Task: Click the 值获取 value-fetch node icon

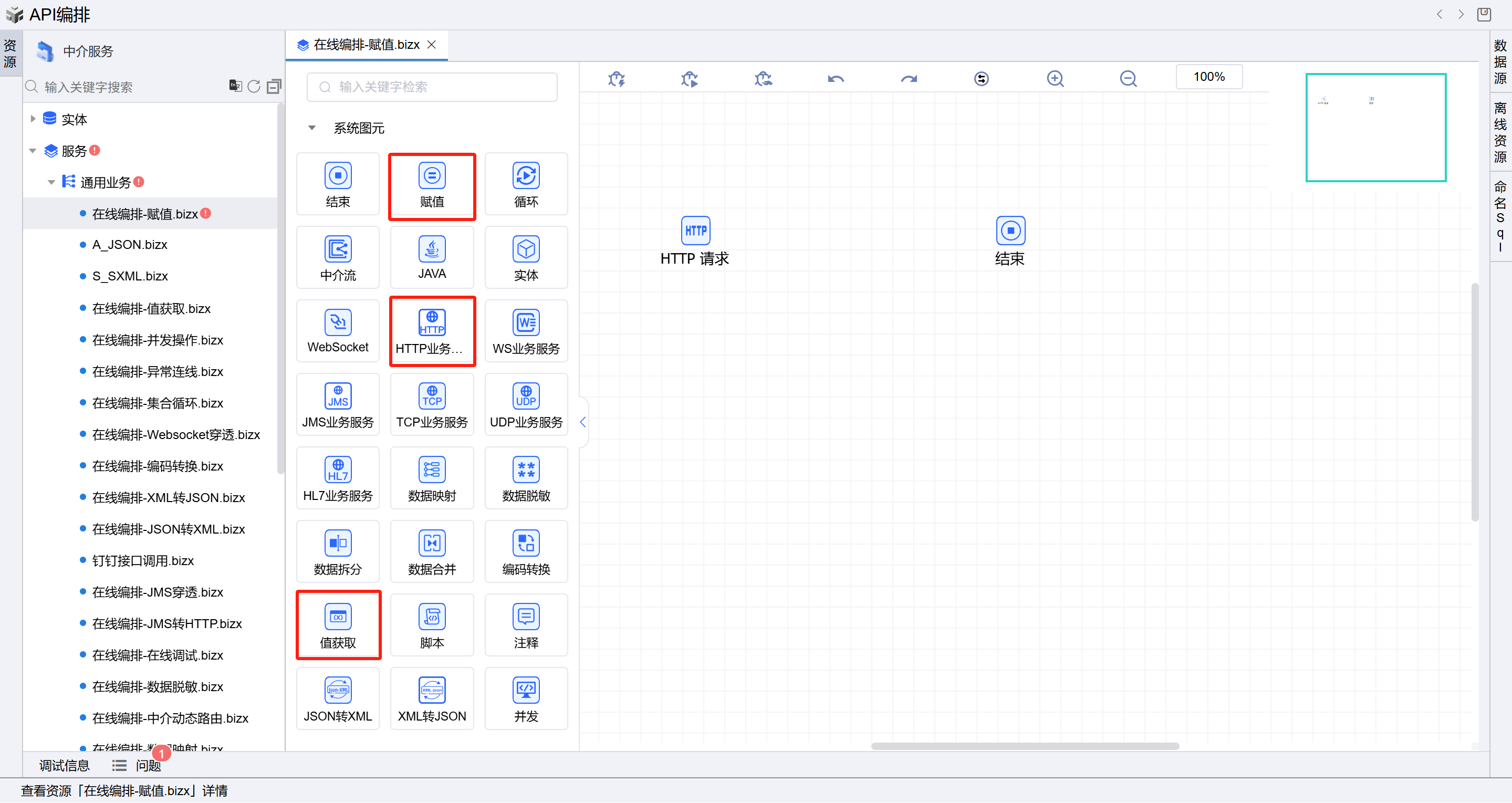Action: 338,617
